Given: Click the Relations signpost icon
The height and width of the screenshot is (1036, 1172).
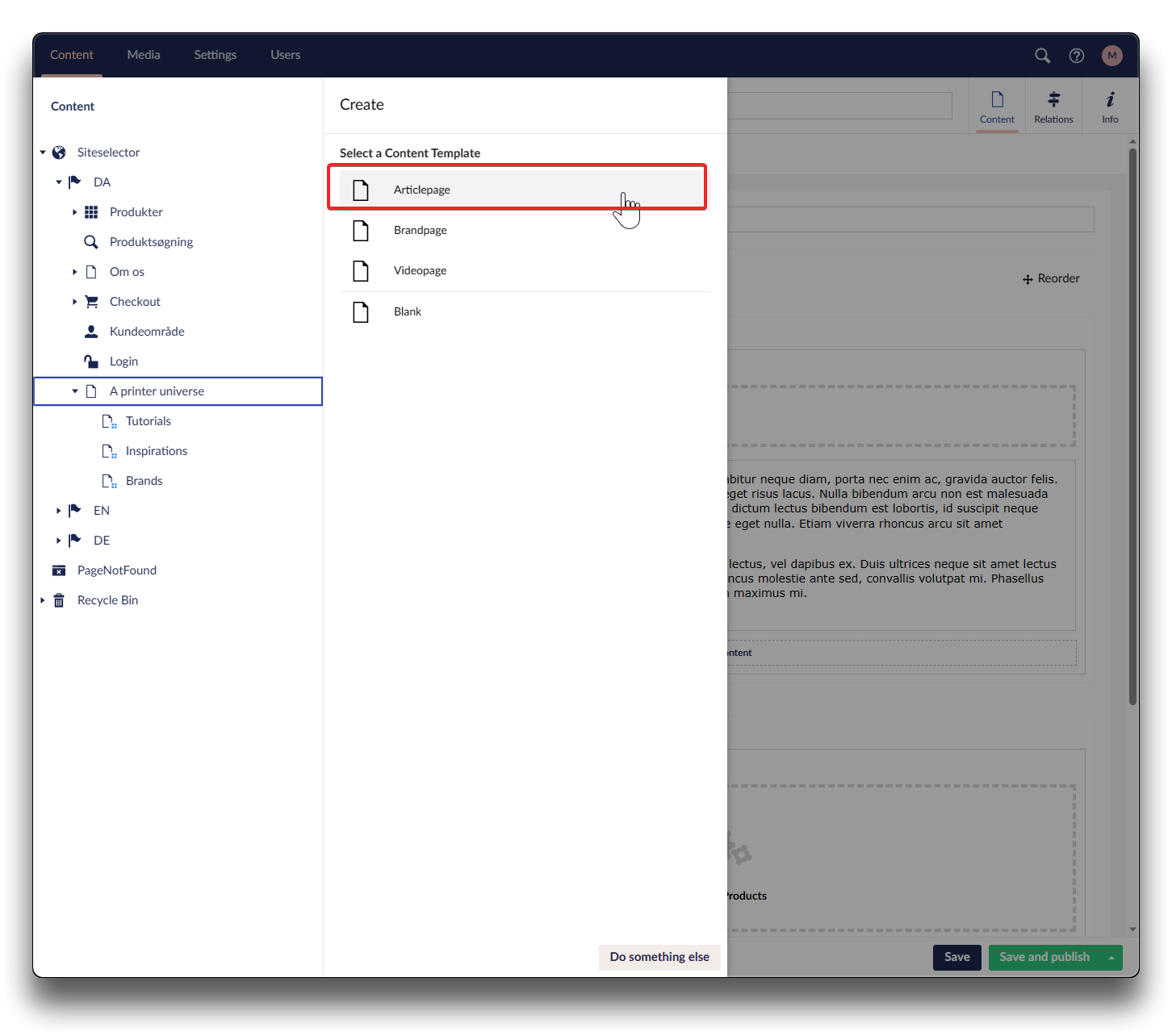Looking at the screenshot, I should click(x=1053, y=99).
